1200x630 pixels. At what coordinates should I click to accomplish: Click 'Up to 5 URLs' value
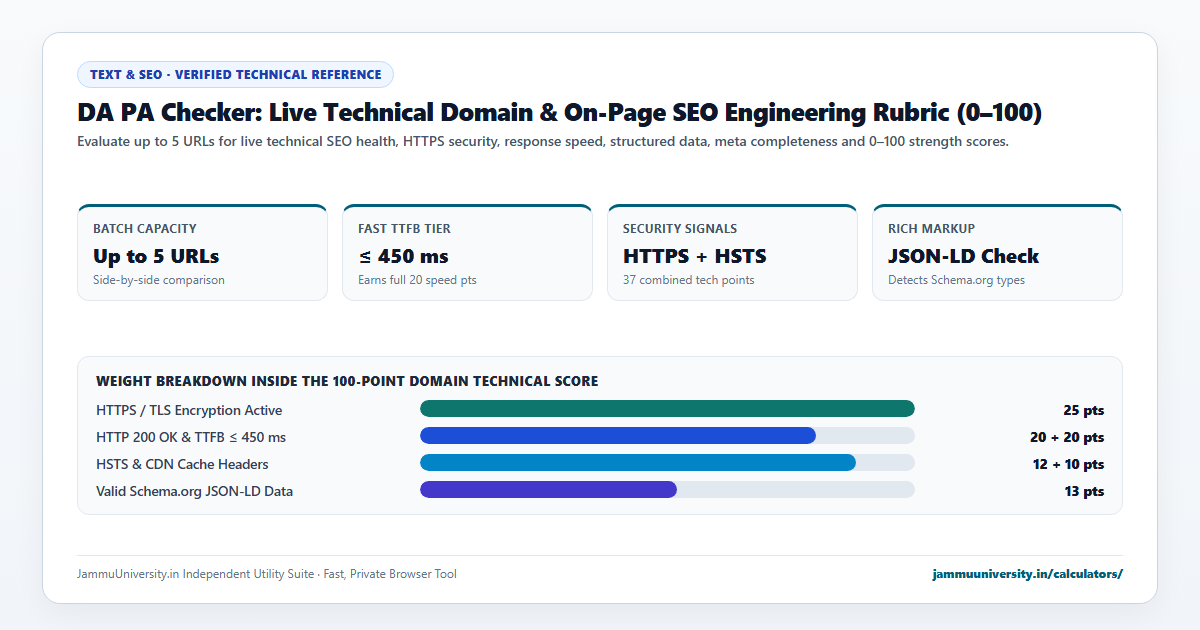pos(156,256)
